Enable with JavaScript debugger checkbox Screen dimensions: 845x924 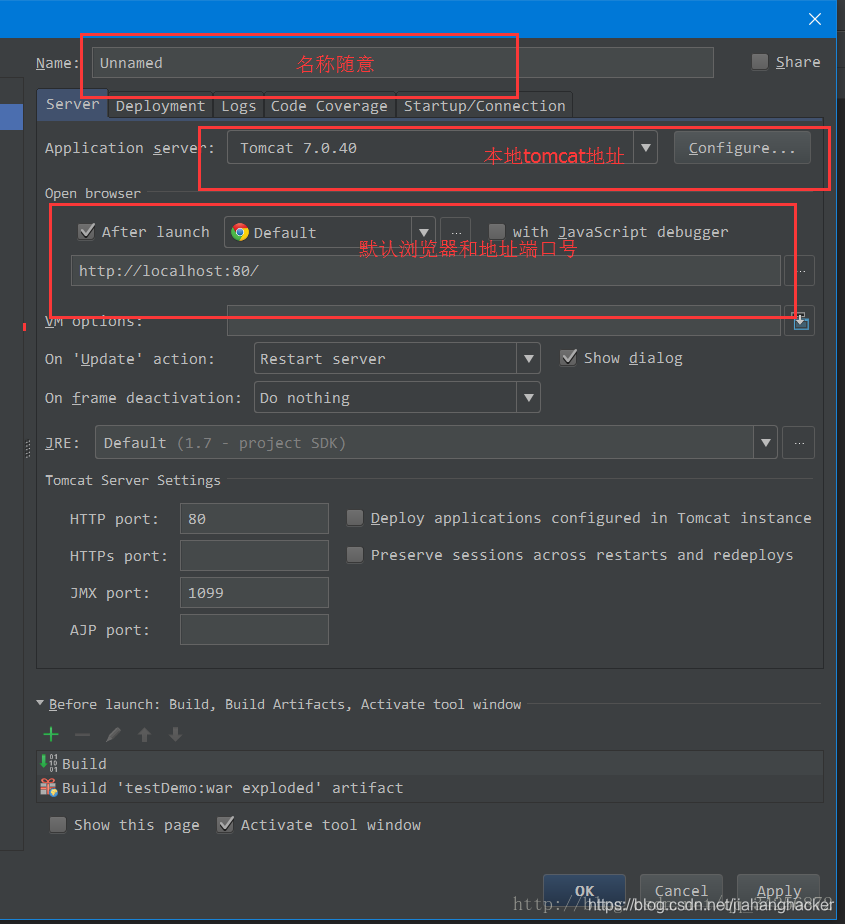(x=497, y=232)
